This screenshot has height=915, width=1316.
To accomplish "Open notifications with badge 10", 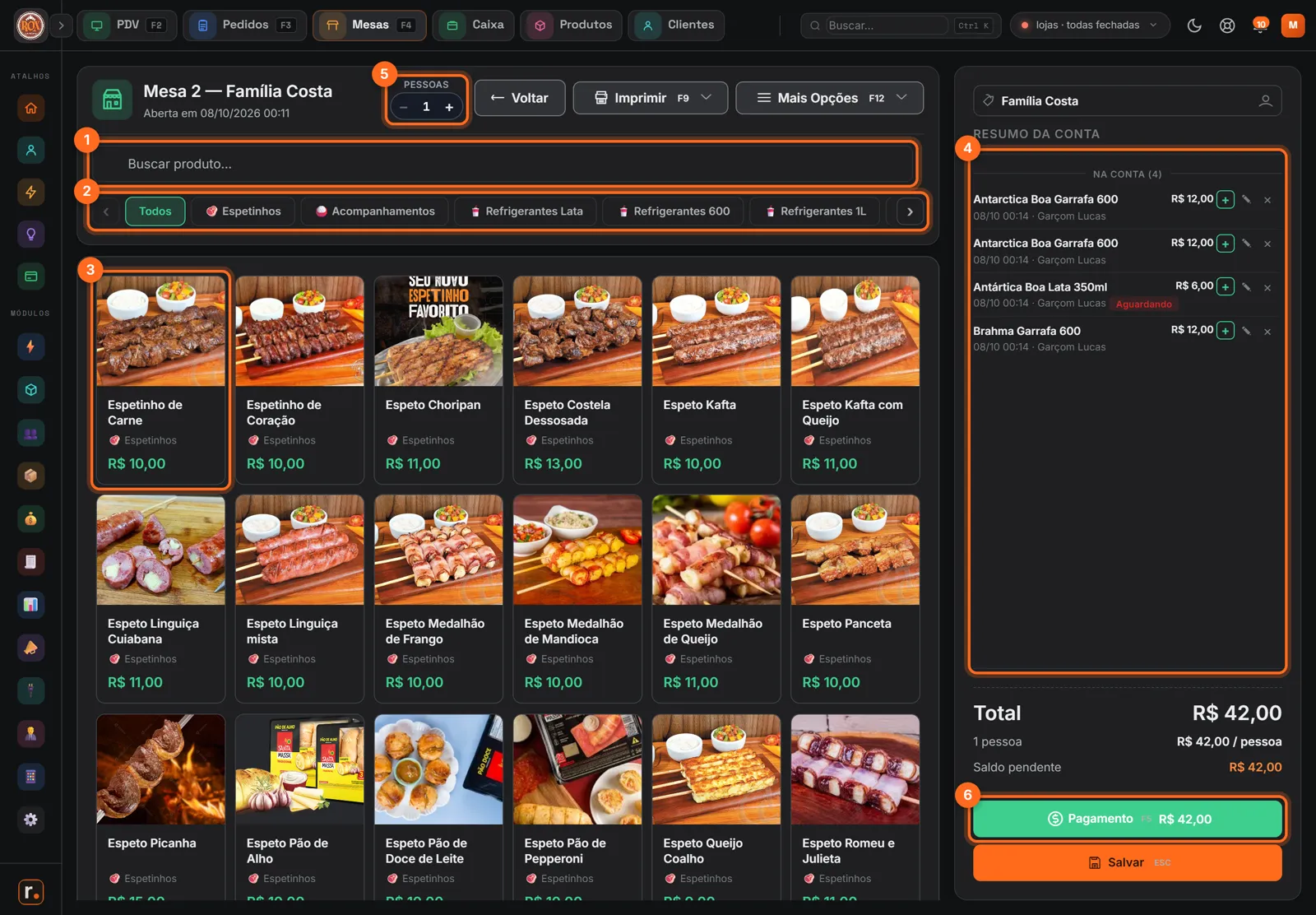I will [x=1259, y=26].
